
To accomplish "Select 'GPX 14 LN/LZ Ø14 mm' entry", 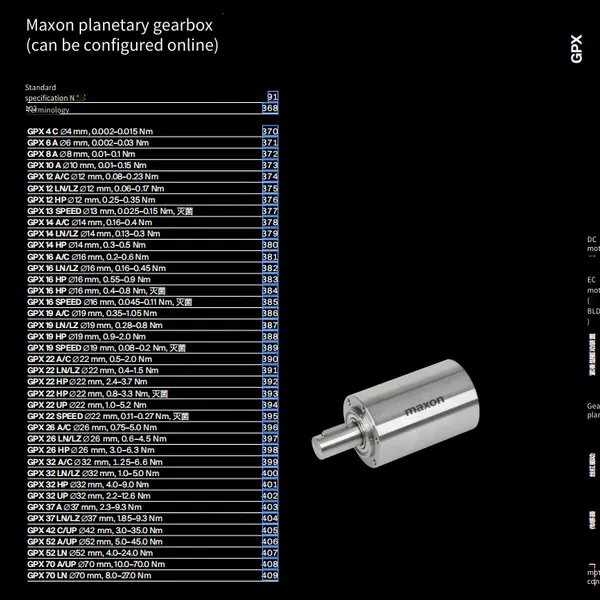I will [94, 233].
